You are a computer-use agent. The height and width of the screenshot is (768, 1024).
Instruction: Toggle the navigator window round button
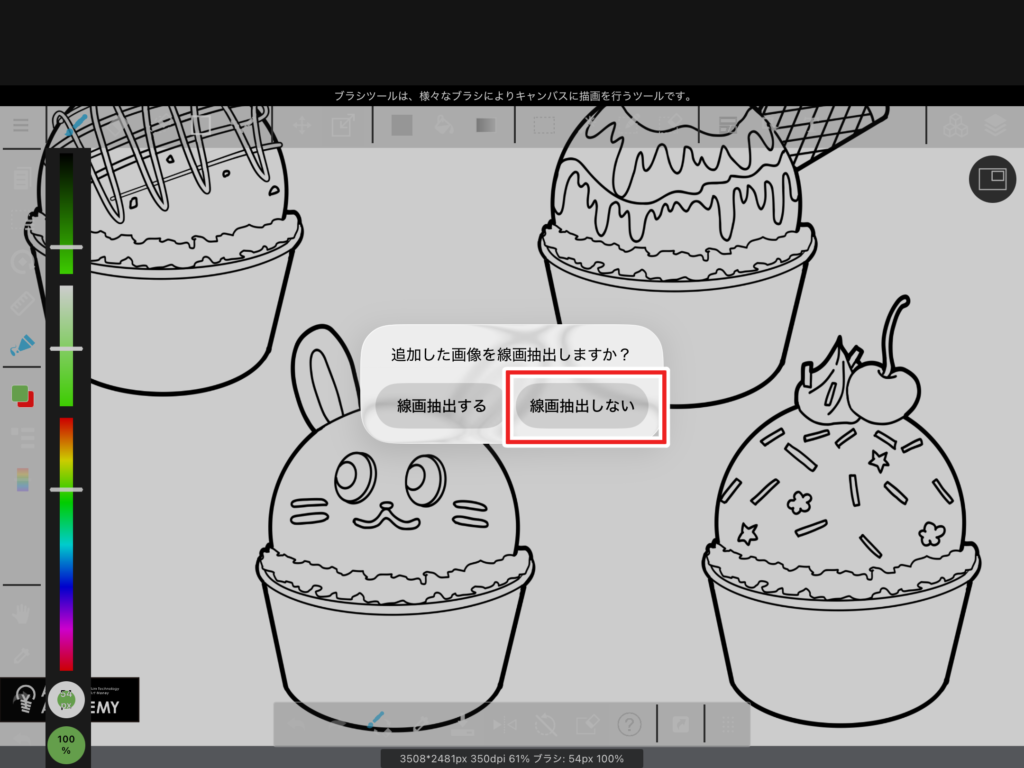click(x=992, y=179)
